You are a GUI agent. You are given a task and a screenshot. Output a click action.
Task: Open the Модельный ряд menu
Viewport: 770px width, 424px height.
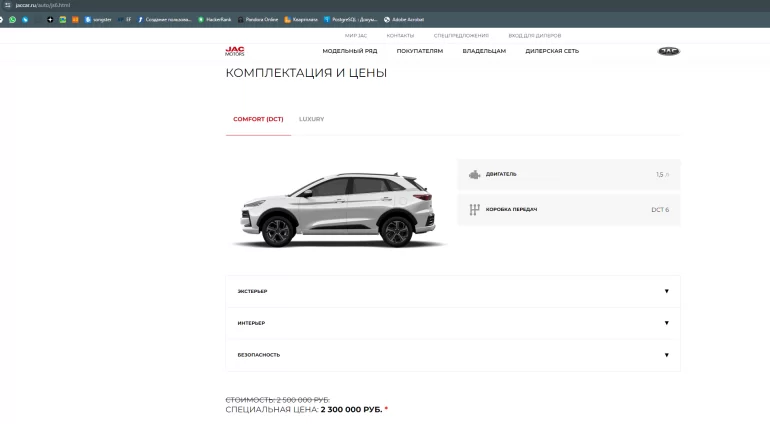(x=348, y=51)
